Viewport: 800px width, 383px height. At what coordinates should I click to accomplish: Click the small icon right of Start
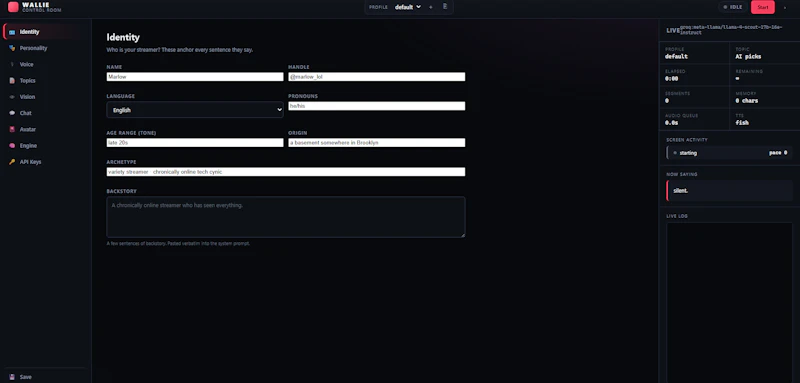(785, 7)
